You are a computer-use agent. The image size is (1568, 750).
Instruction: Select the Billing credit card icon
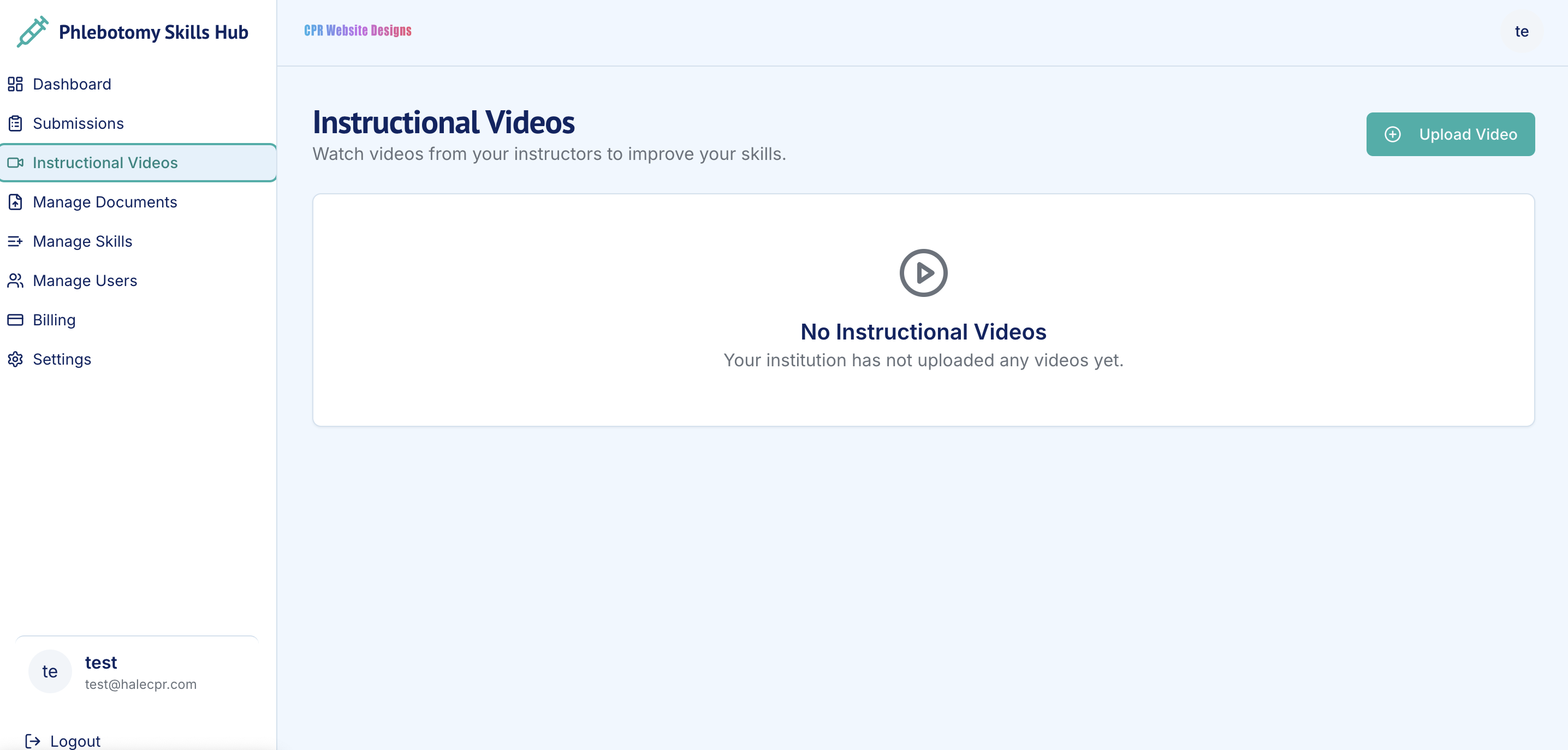point(15,320)
